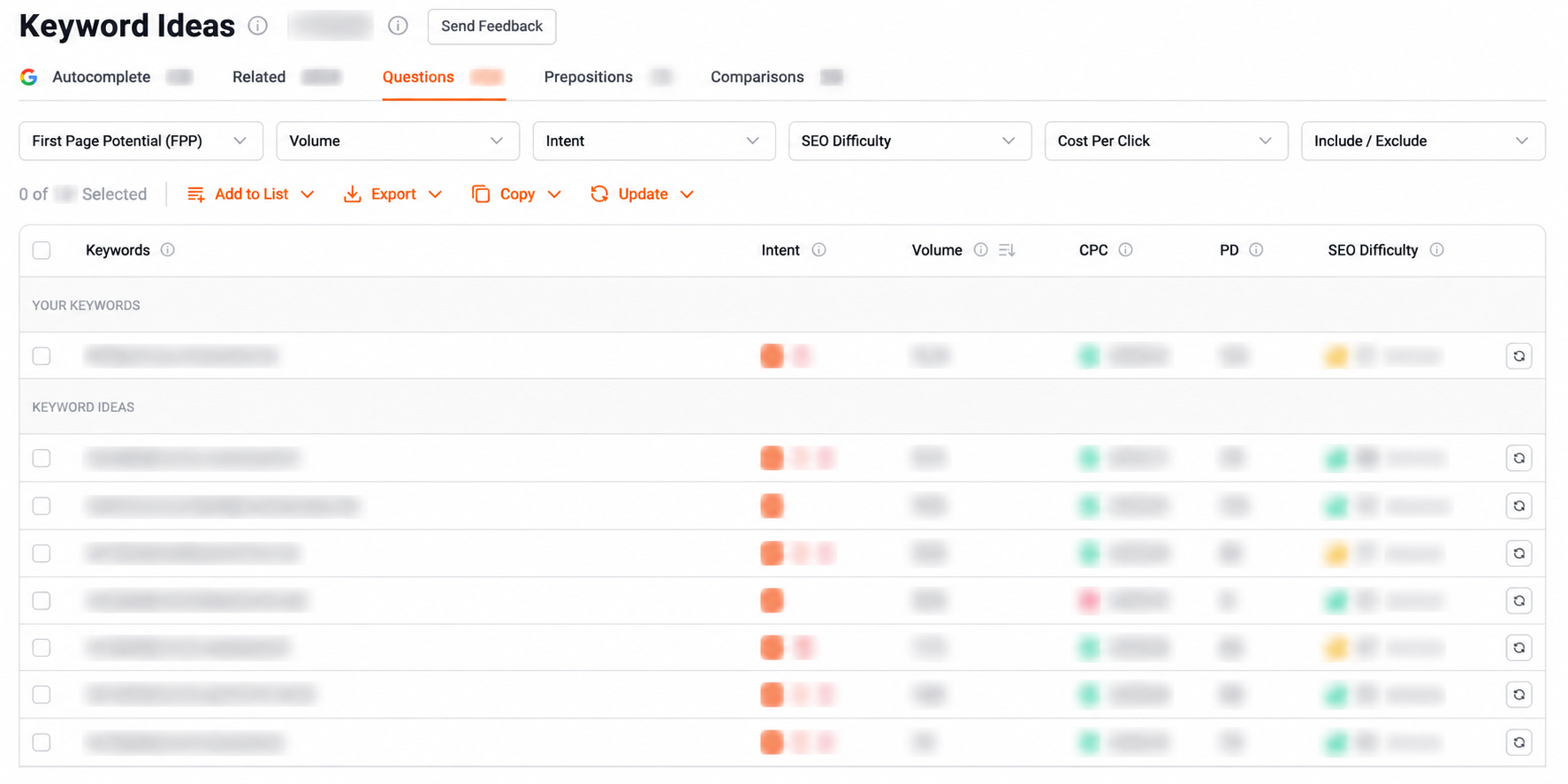Check the second Keyword Ideas row checkbox
Image resolution: width=1568 pixels, height=784 pixels.
(x=42, y=506)
